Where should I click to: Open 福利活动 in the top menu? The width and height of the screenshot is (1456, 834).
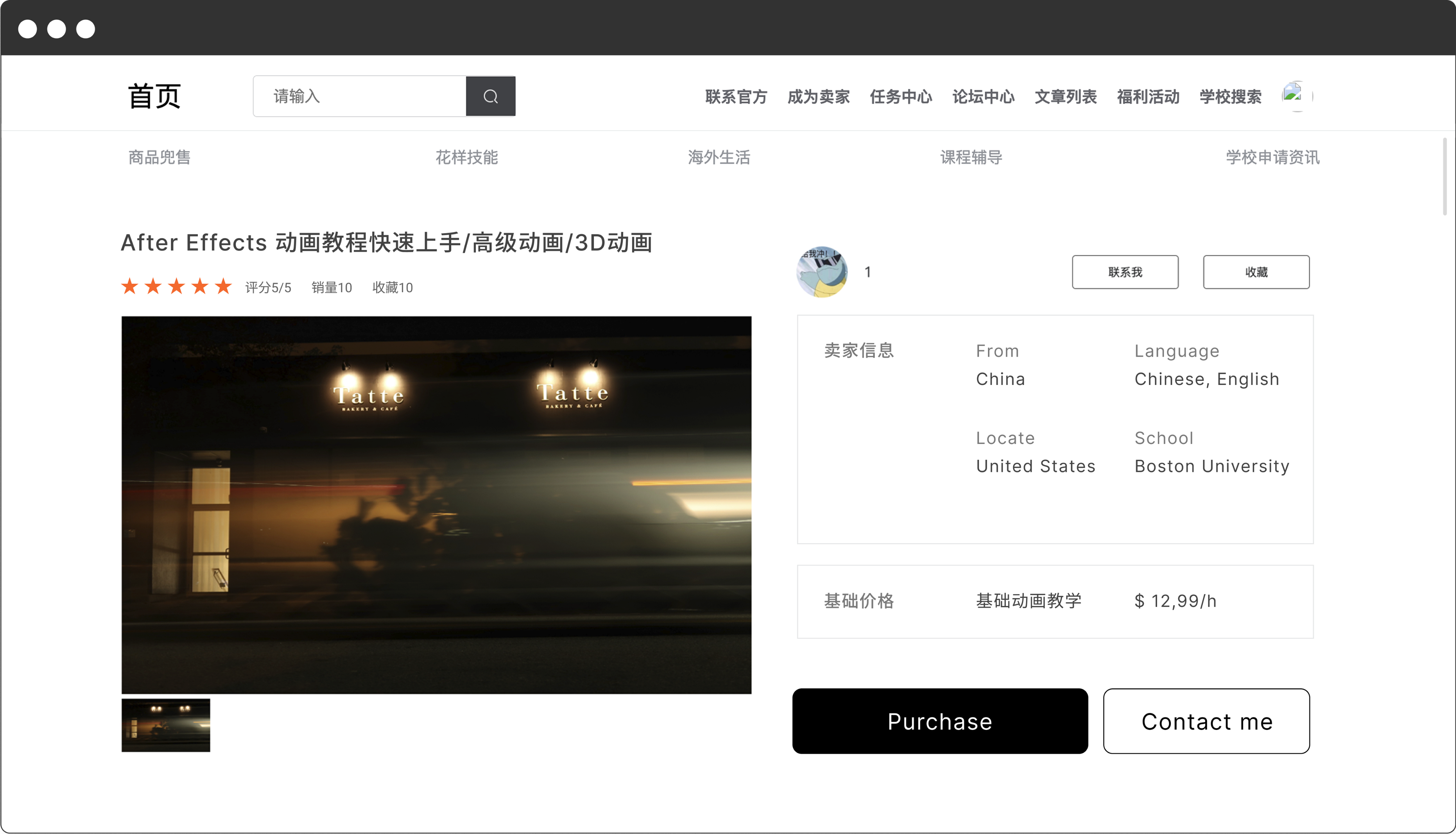(1148, 97)
